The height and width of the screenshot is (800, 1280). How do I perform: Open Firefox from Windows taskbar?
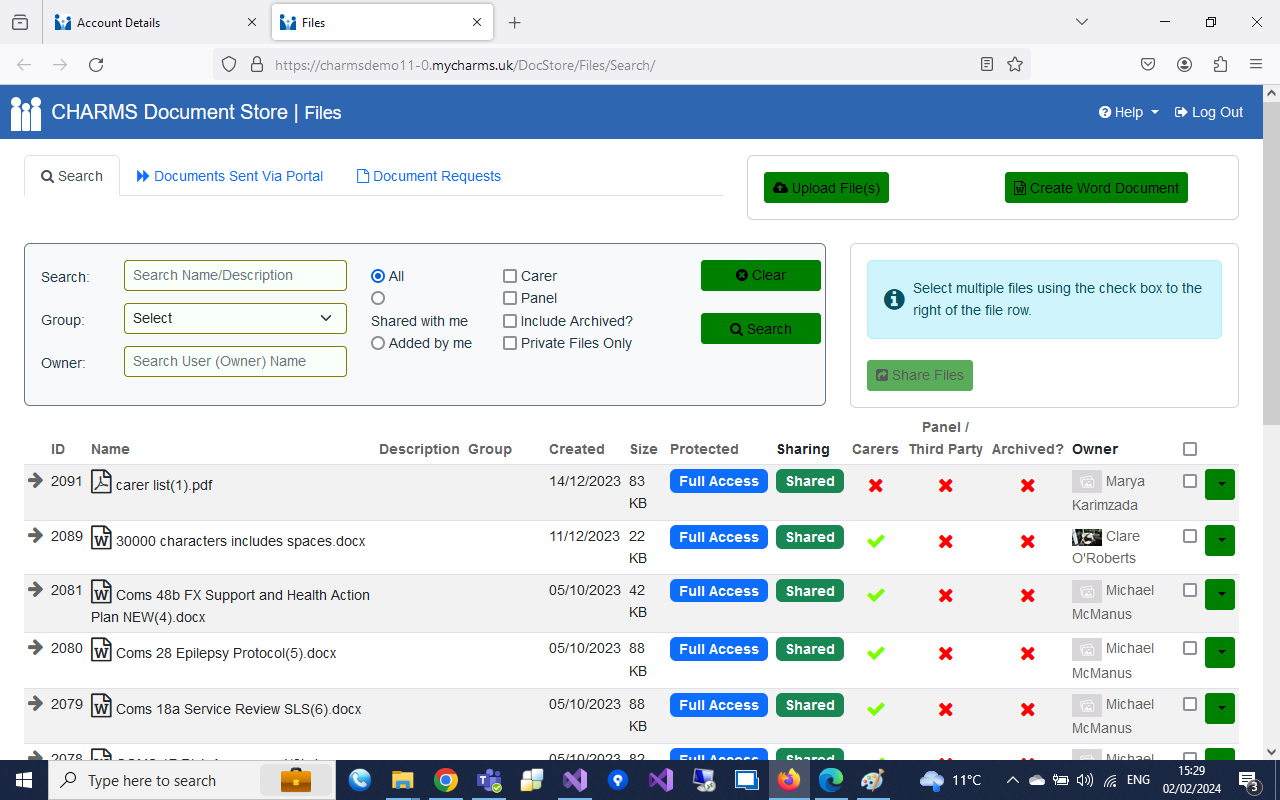[x=790, y=780]
